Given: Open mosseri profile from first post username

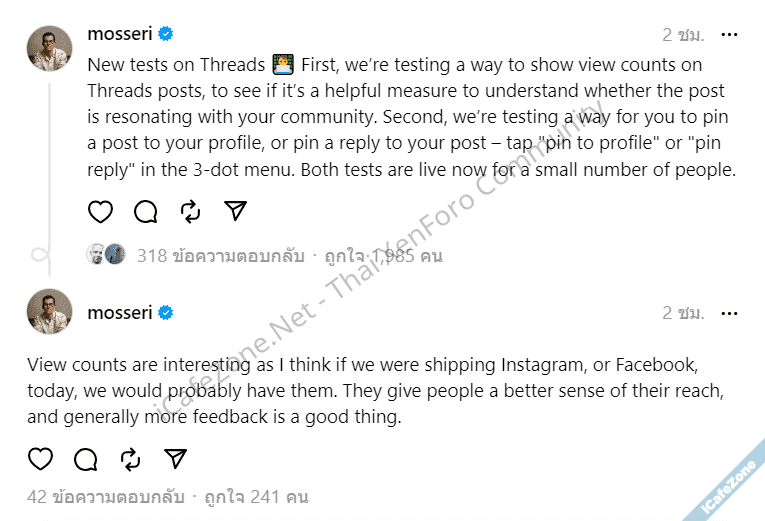Looking at the screenshot, I should pyautogui.click(x=120, y=34).
